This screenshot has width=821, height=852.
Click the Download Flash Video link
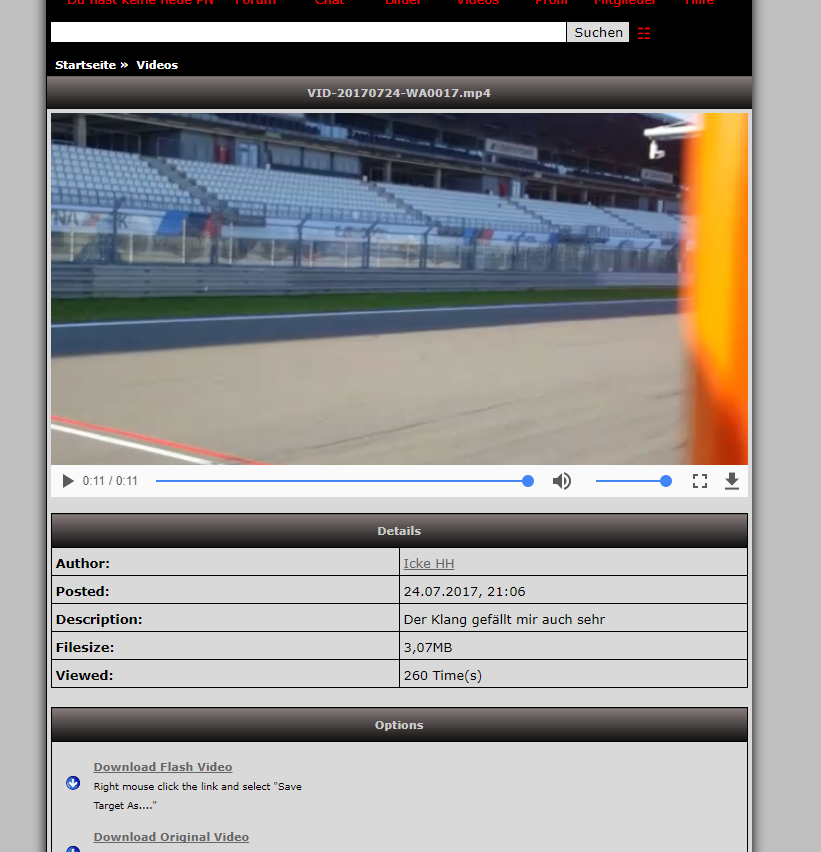pos(163,767)
